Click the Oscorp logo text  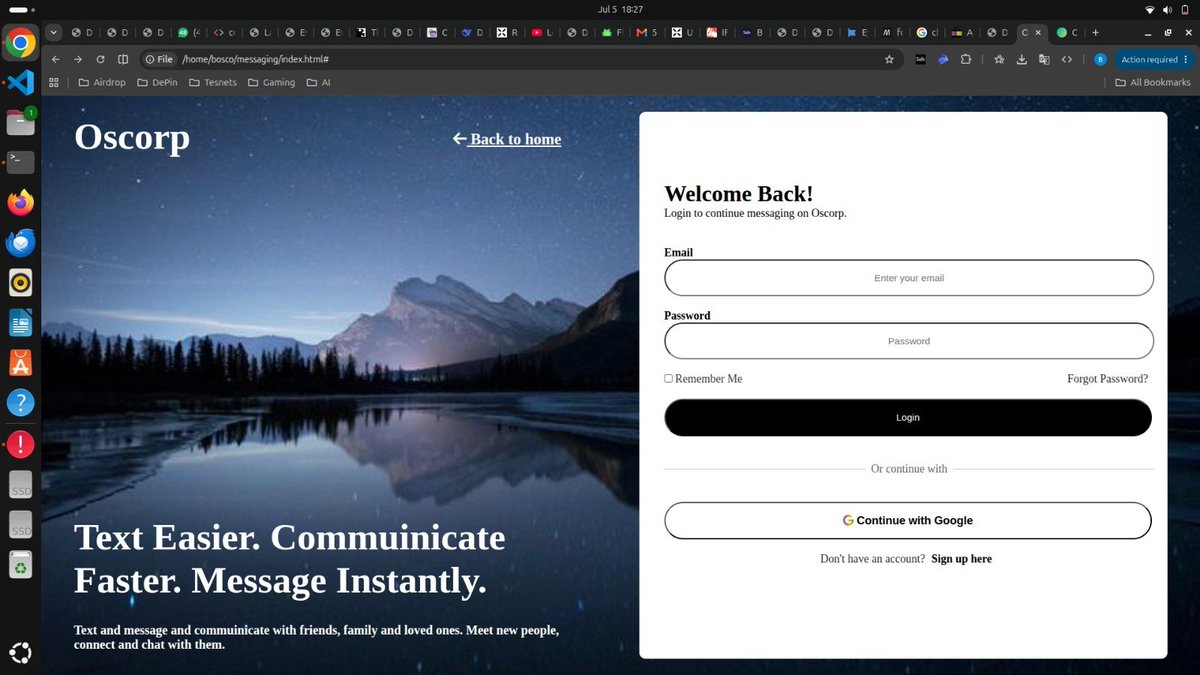coord(132,137)
